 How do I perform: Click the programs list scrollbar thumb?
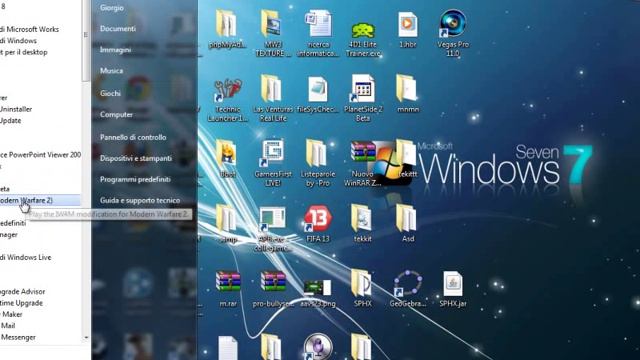tap(86, 40)
